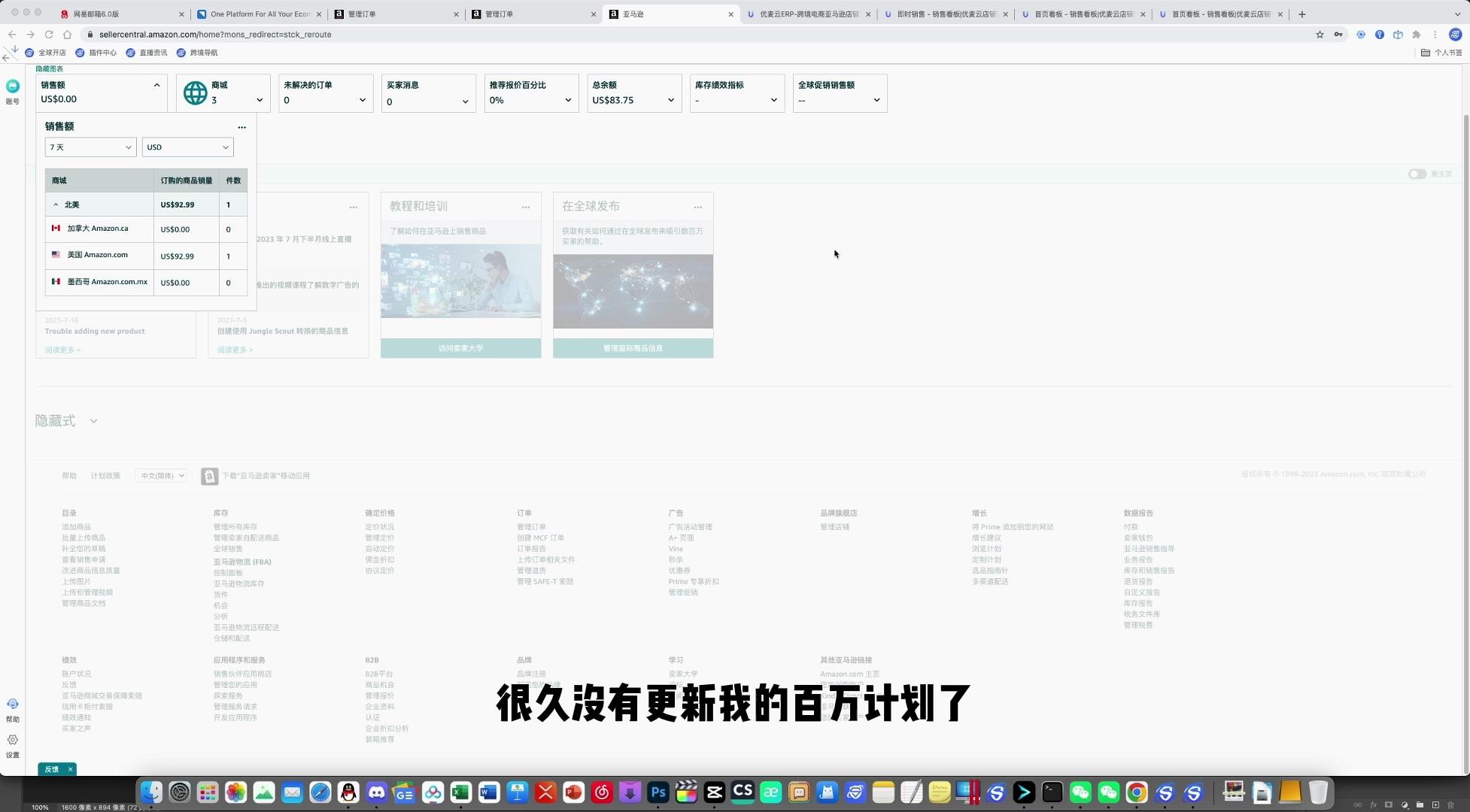Click the 教程和培训 card thumbnail image

click(x=460, y=280)
